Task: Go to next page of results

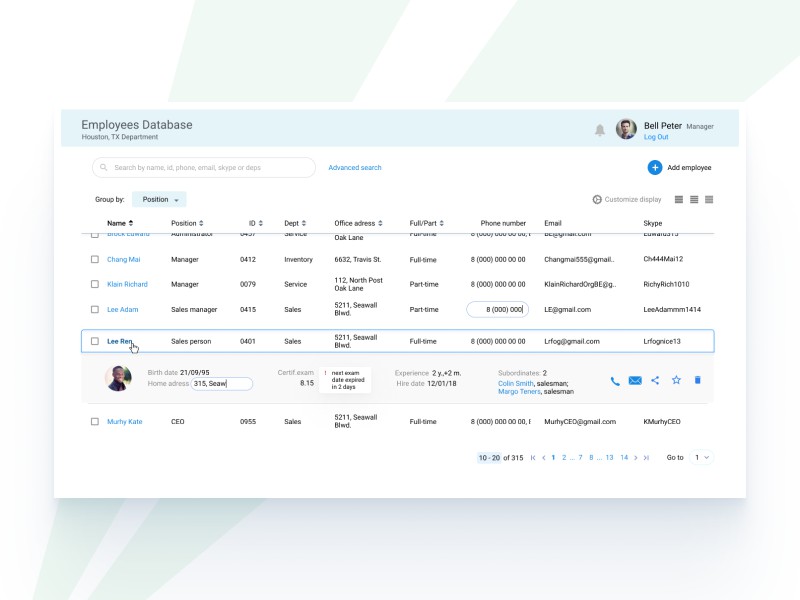Action: (636, 458)
